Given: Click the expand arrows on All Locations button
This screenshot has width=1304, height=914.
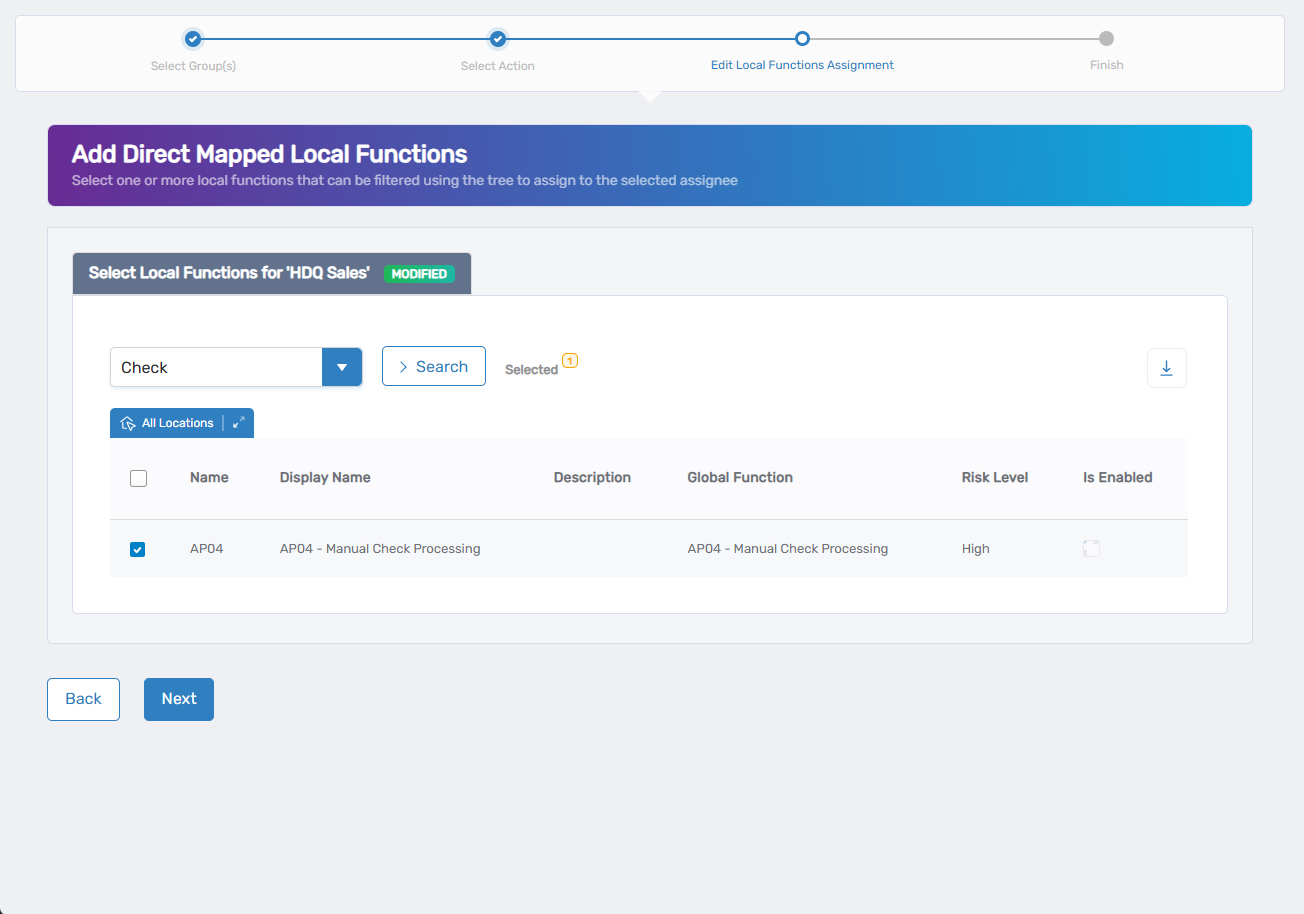Looking at the screenshot, I should tap(238, 422).
